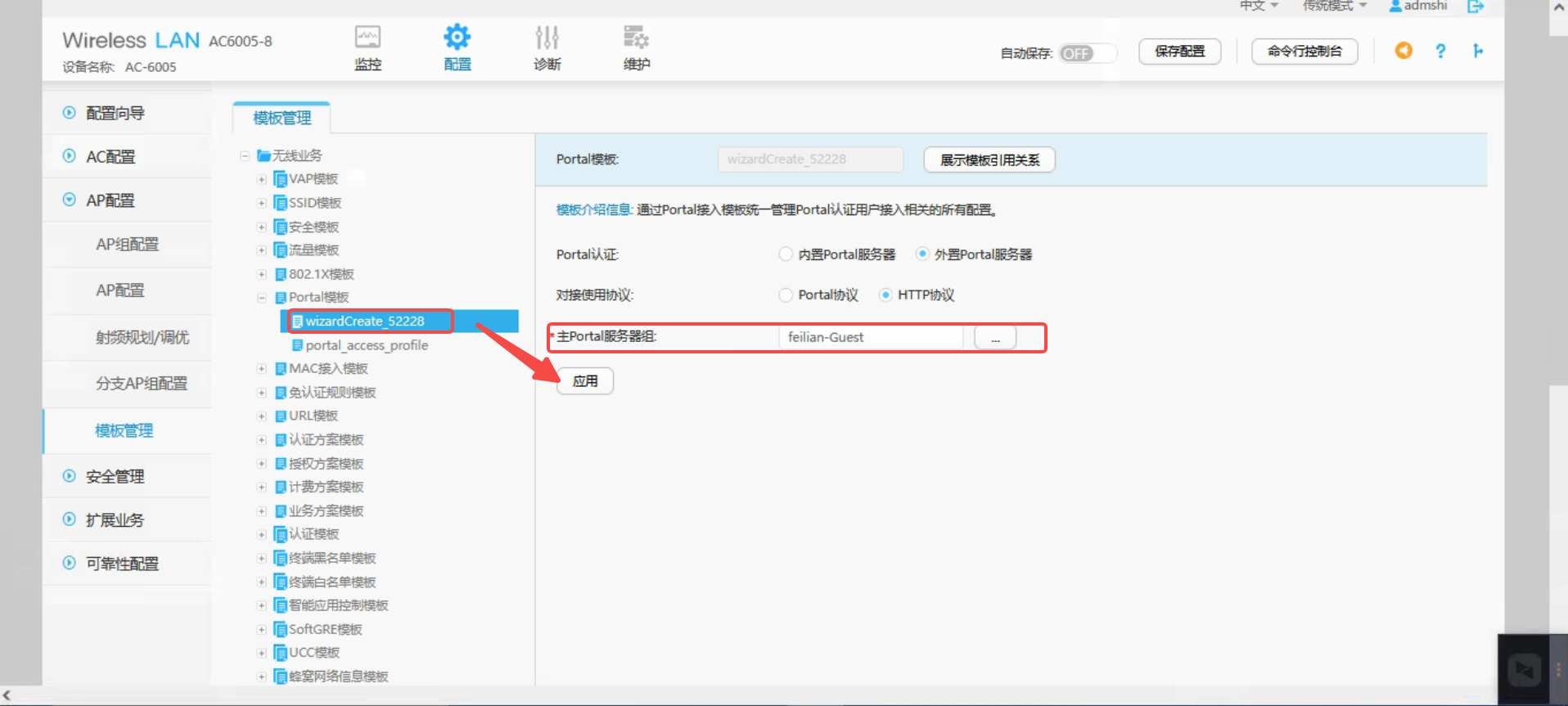Click the 配置向导 circle arrow icon
The height and width of the screenshot is (706, 1568).
coord(70,113)
